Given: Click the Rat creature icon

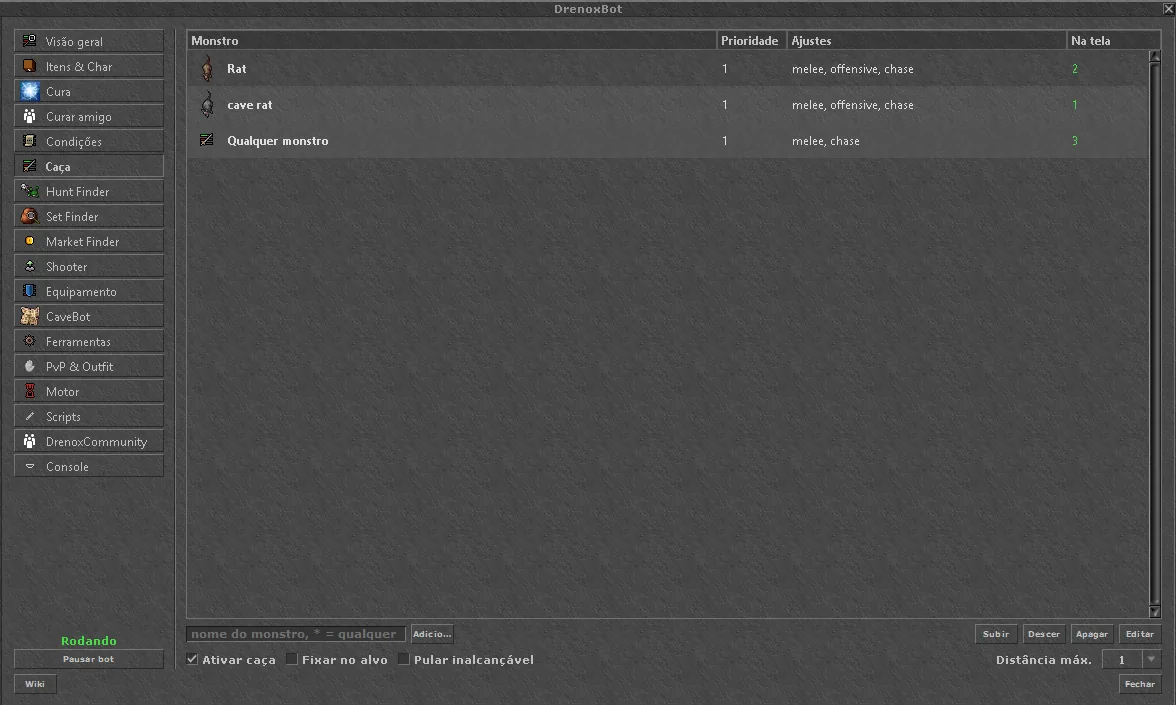Looking at the screenshot, I should [207, 68].
